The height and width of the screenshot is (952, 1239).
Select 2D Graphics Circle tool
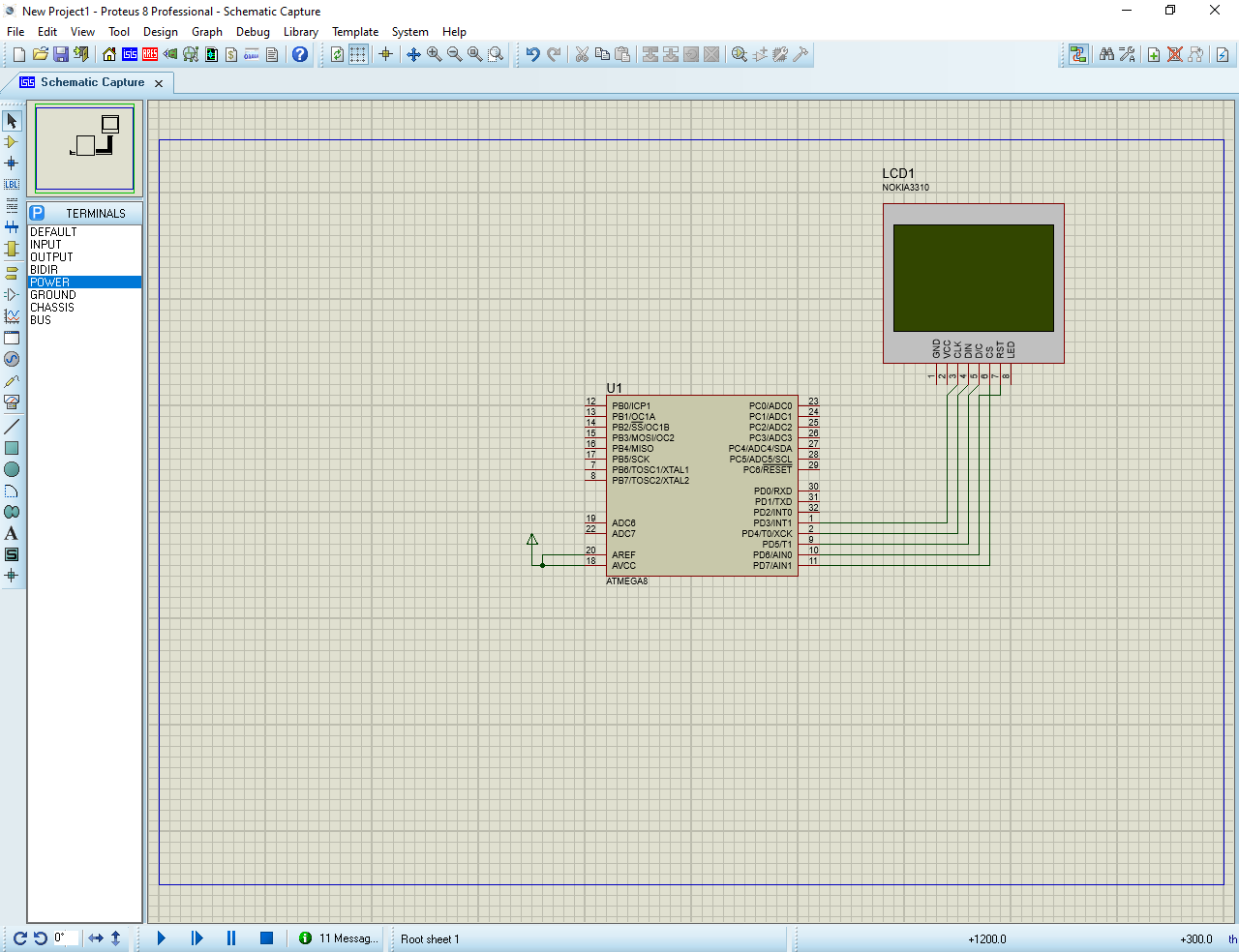pos(12,469)
